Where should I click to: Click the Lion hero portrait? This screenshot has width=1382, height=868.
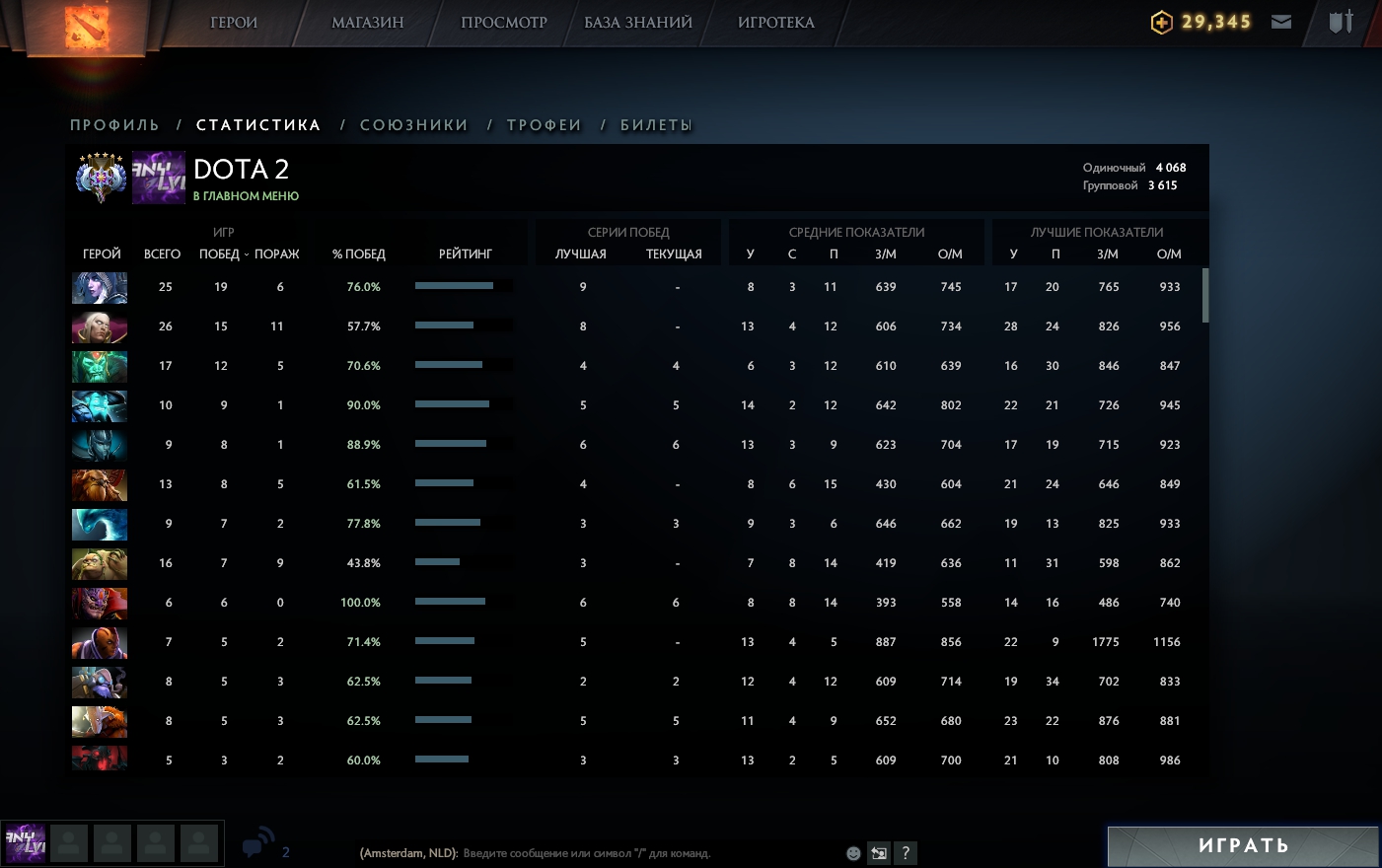100,603
